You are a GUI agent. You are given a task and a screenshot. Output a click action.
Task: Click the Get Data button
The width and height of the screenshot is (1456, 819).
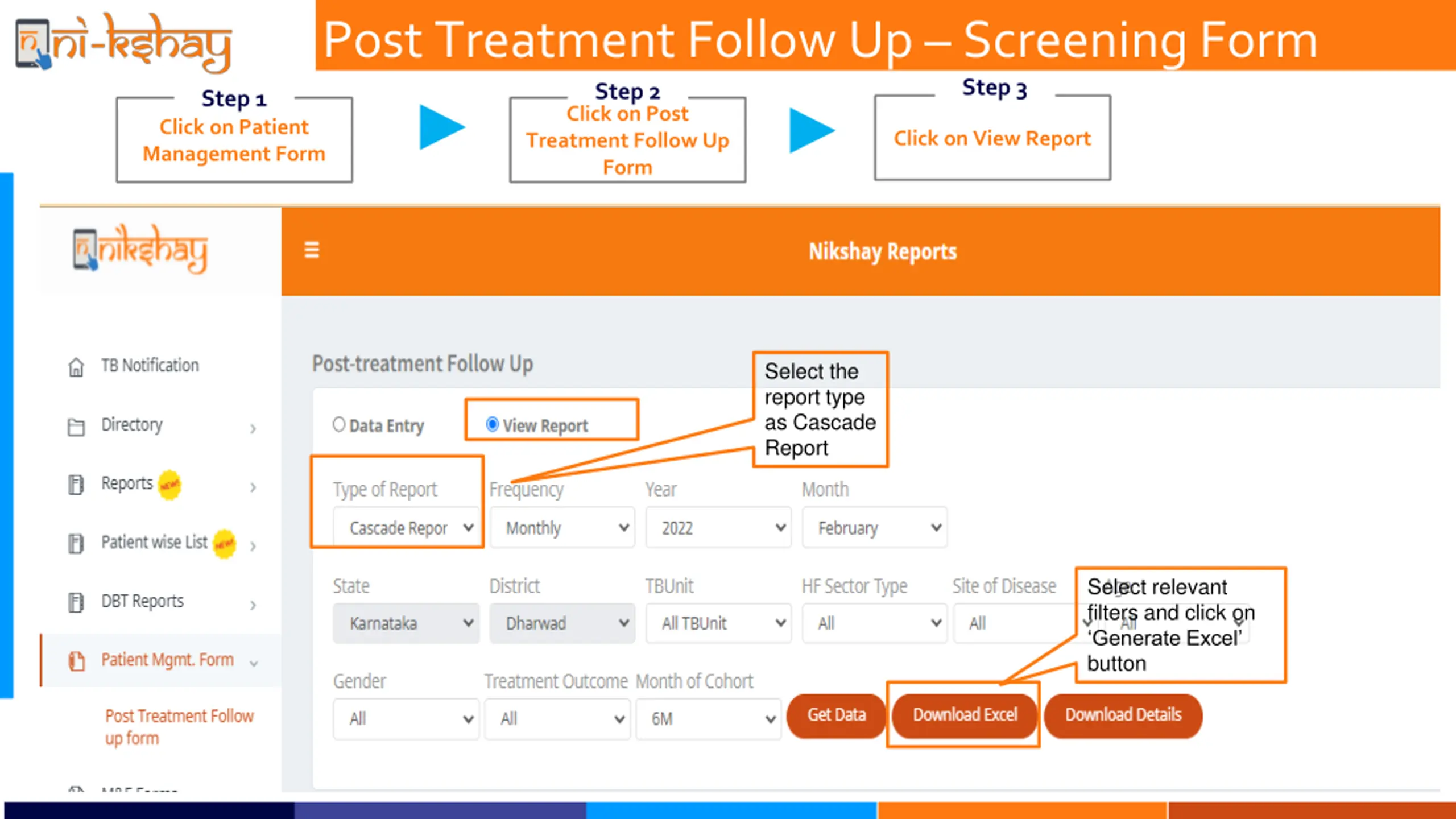(836, 715)
